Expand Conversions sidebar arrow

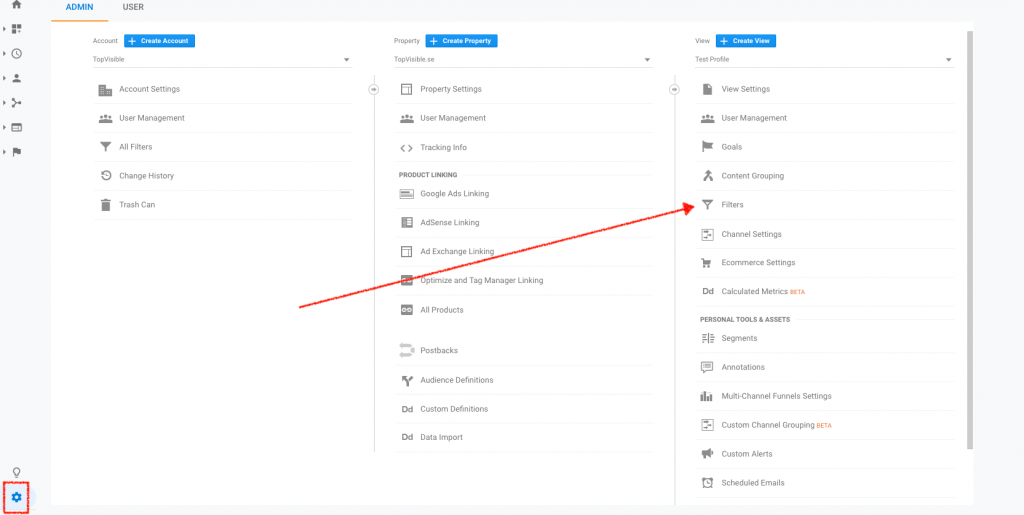[4, 151]
